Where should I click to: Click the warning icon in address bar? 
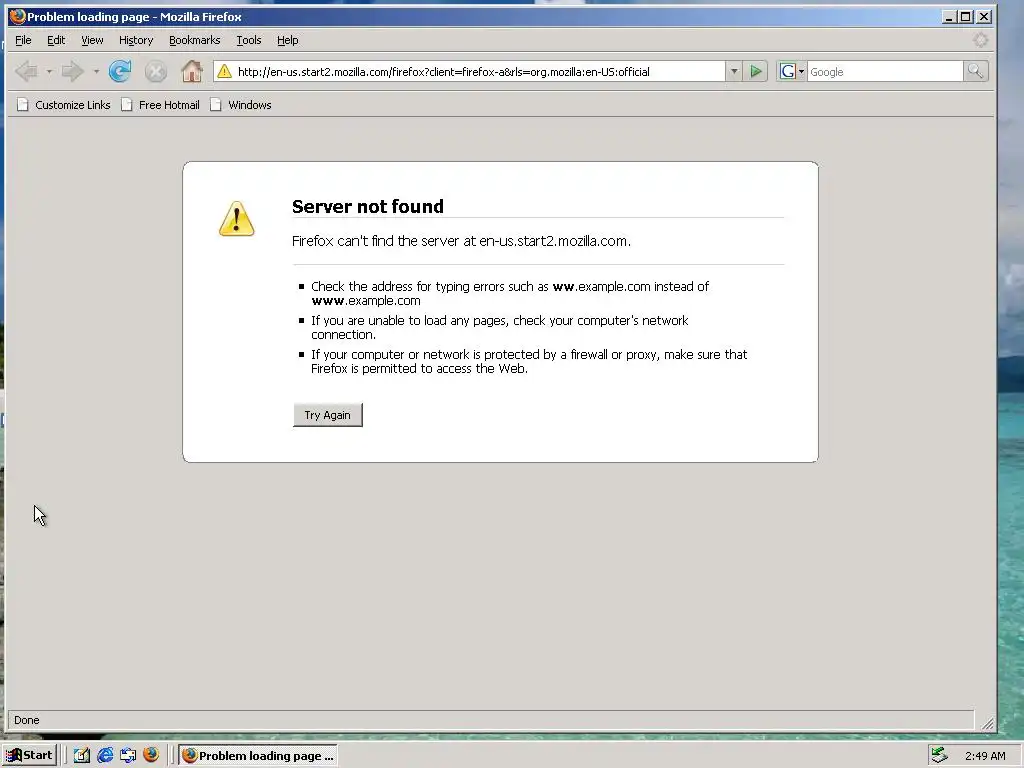225,71
